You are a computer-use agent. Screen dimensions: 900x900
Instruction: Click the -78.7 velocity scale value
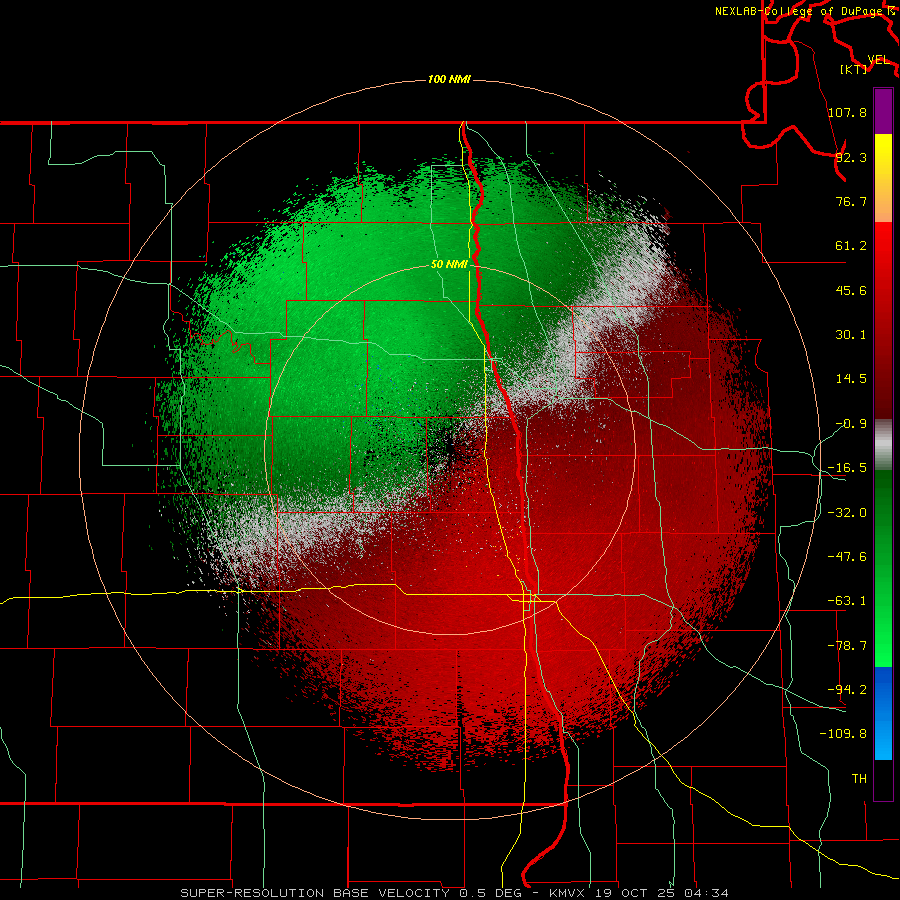pyautogui.click(x=847, y=646)
